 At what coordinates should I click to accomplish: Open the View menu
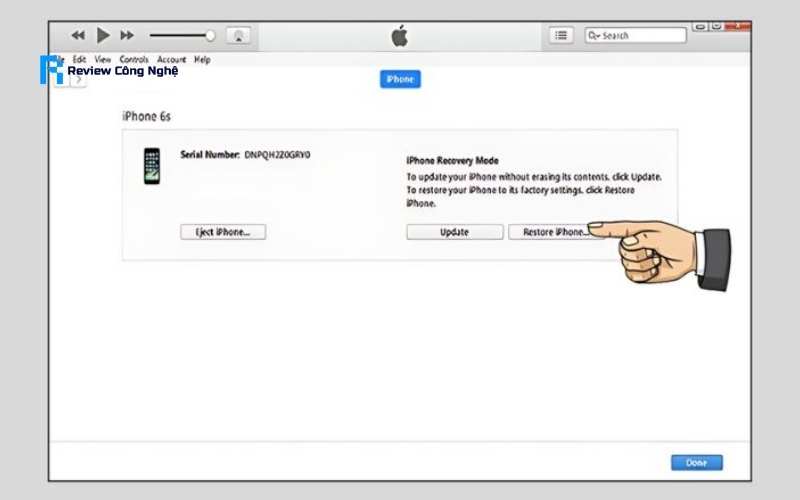[103, 59]
